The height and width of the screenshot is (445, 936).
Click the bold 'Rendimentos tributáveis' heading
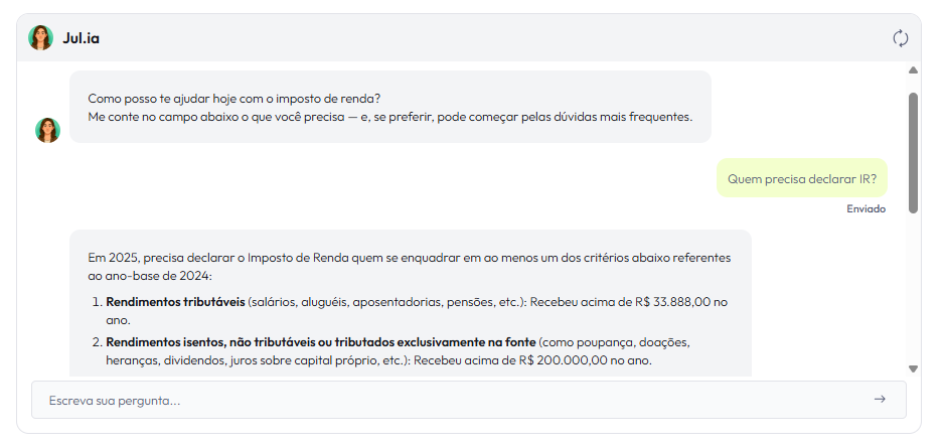pyautogui.click(x=175, y=301)
